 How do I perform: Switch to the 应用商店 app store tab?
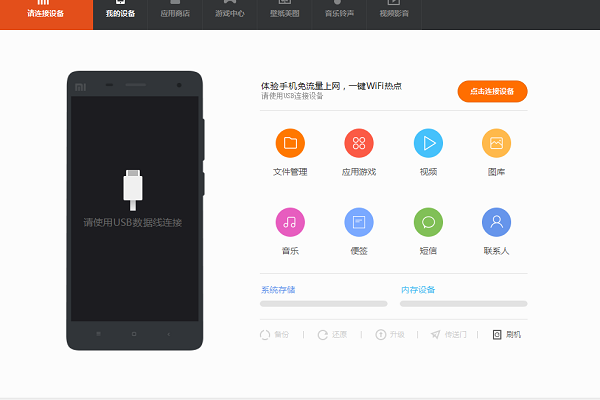click(174, 14)
